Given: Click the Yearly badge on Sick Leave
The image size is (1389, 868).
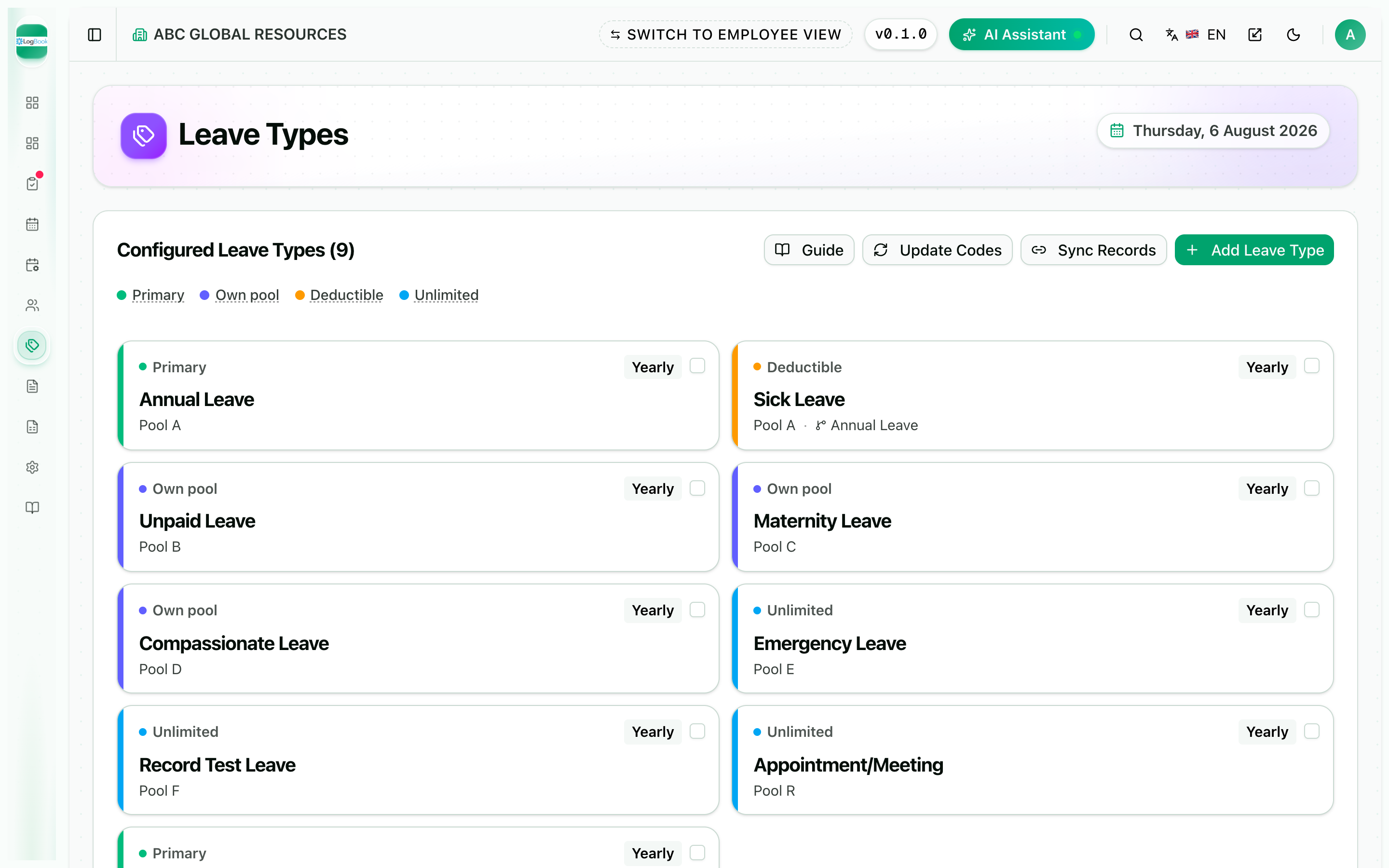Looking at the screenshot, I should 1267,367.
